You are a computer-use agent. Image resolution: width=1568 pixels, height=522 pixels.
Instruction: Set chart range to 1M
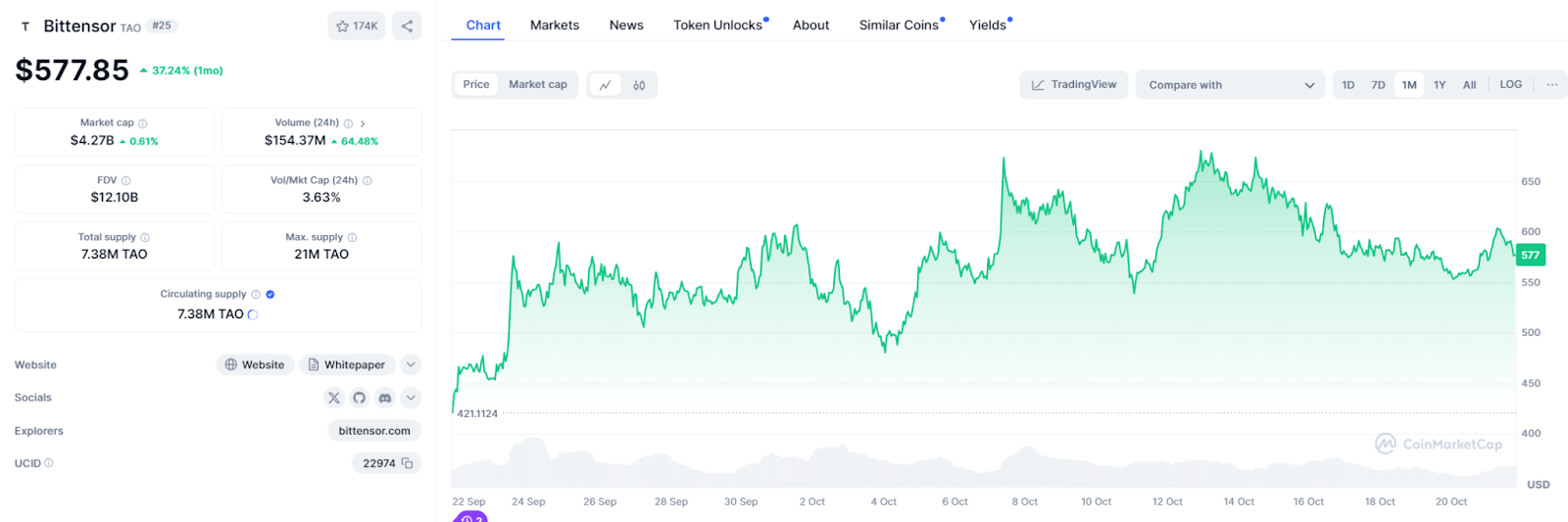1409,85
